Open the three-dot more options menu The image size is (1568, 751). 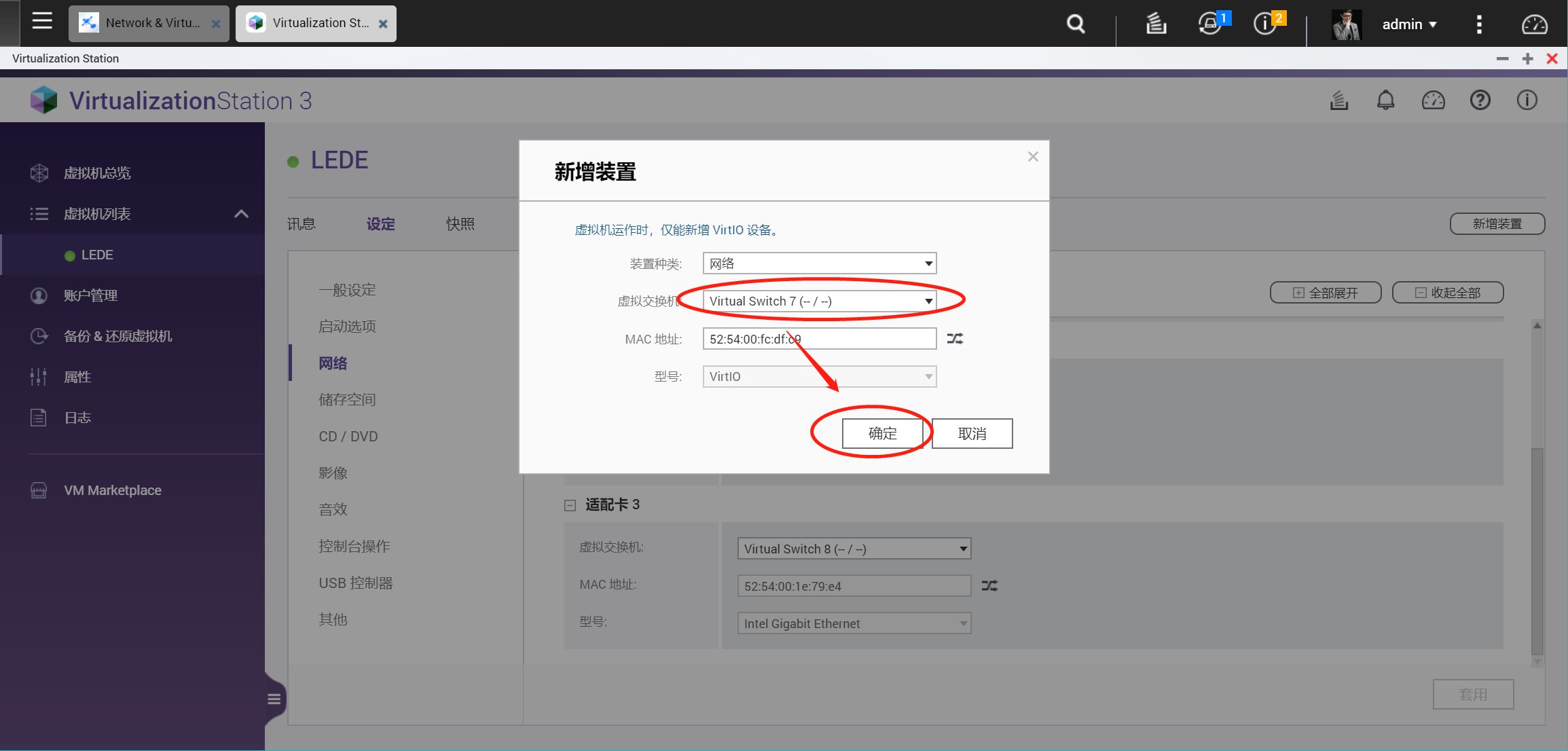tap(1479, 24)
